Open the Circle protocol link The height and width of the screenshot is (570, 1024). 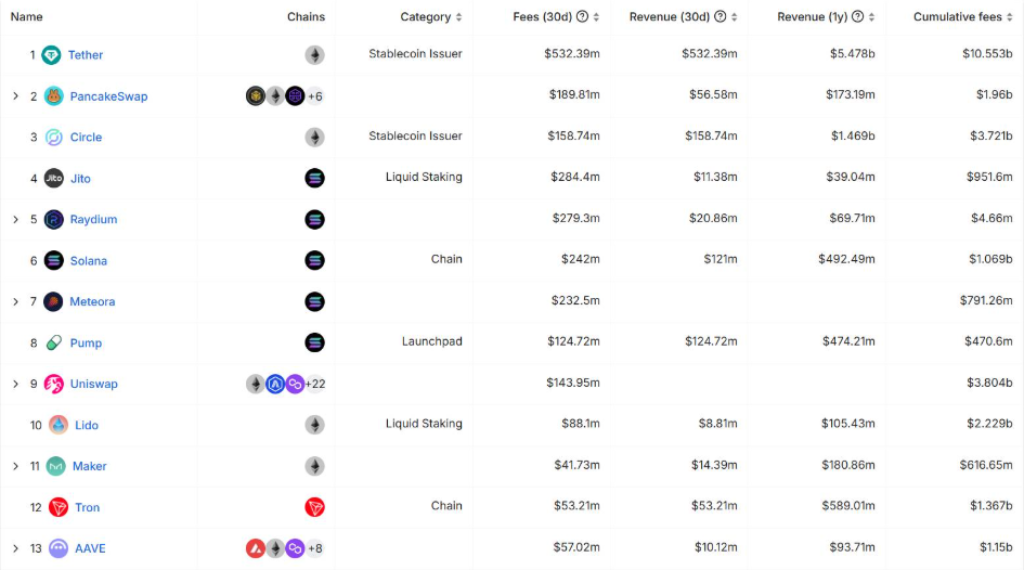(86, 137)
